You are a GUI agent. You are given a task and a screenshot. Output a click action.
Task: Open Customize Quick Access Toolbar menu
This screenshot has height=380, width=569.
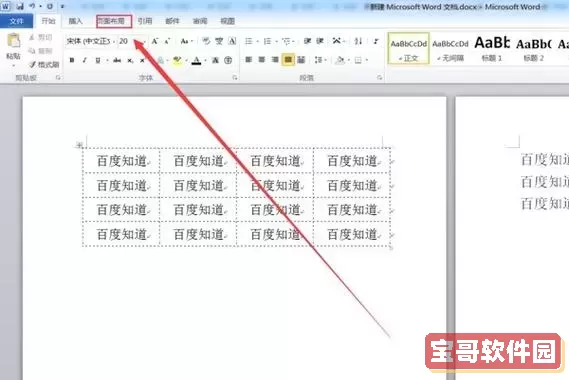coord(62,6)
